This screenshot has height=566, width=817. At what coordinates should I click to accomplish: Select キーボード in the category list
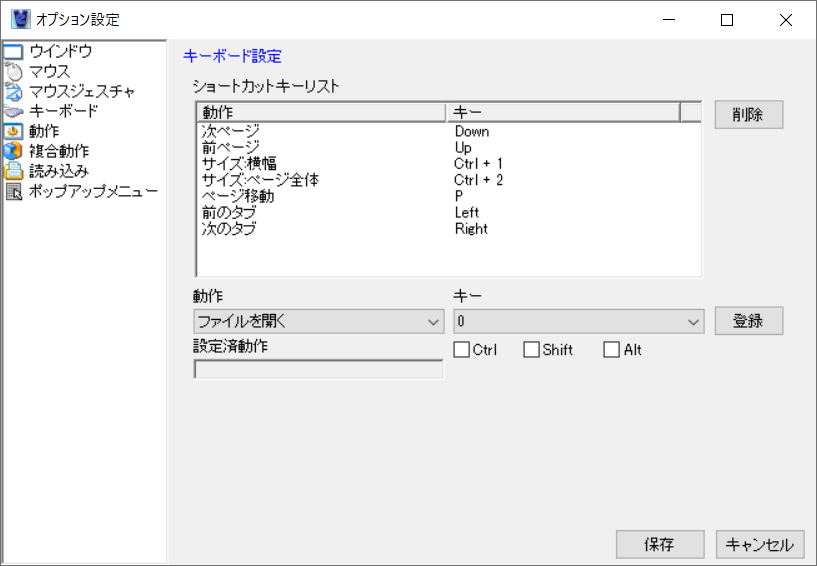click(63, 111)
